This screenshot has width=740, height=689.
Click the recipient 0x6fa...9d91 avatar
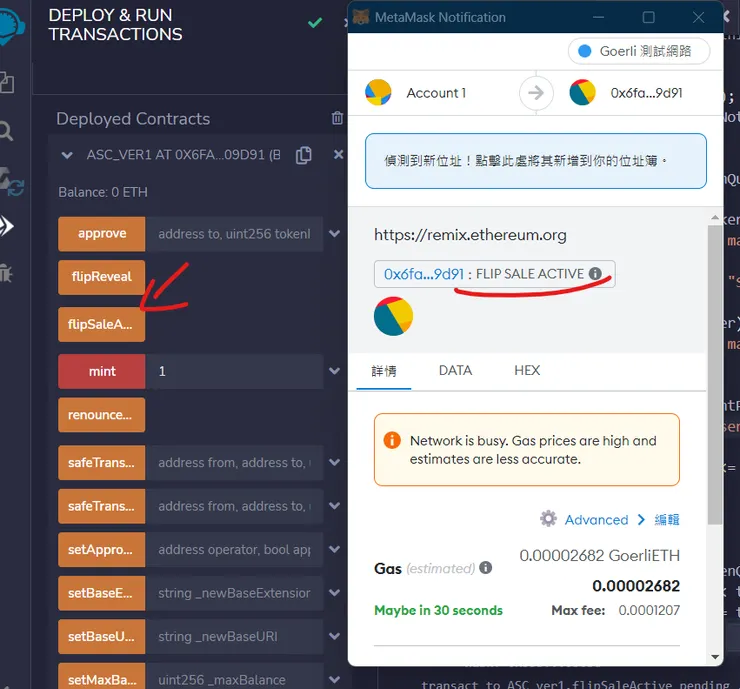(582, 92)
